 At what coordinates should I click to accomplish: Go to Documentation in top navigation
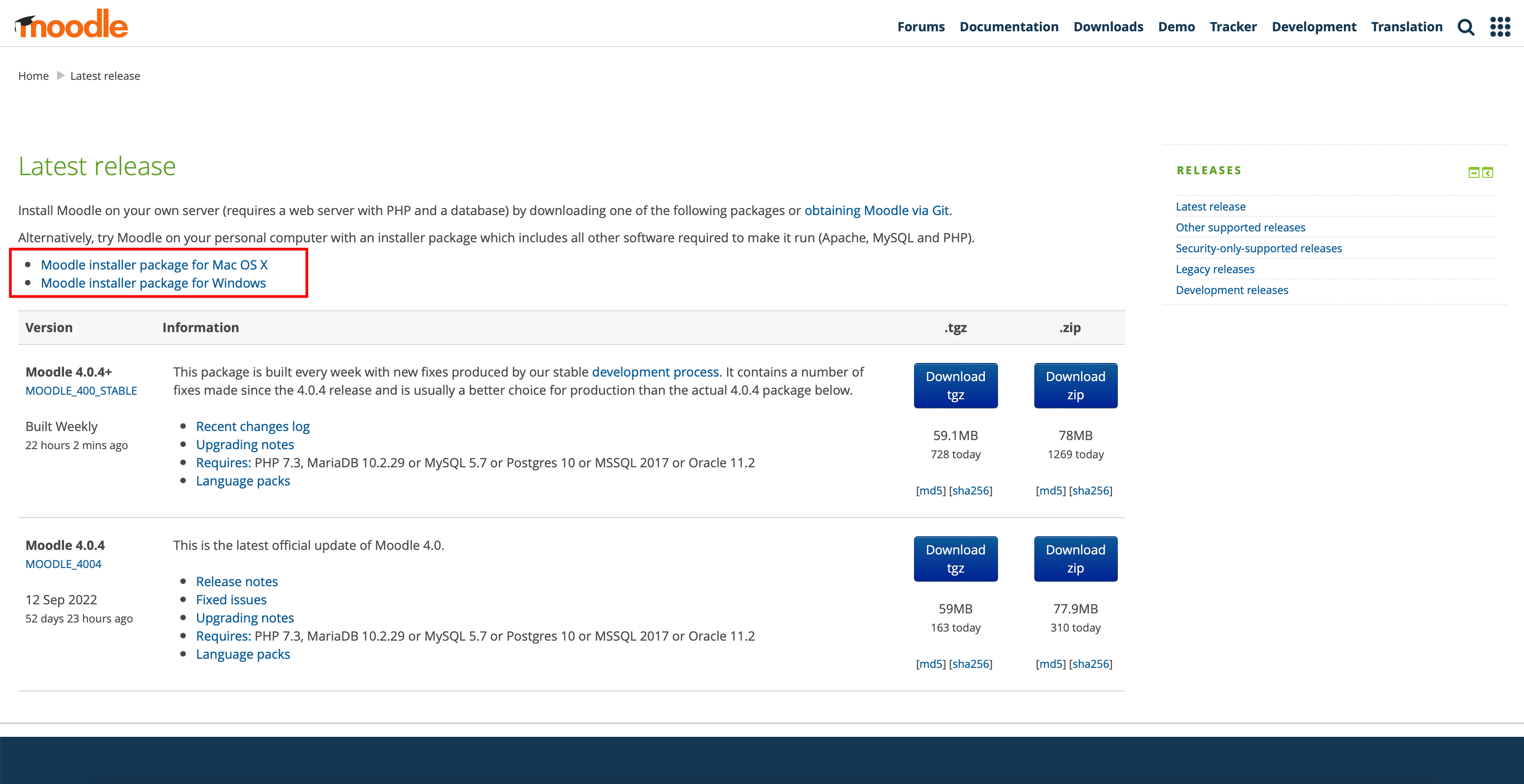[1009, 27]
